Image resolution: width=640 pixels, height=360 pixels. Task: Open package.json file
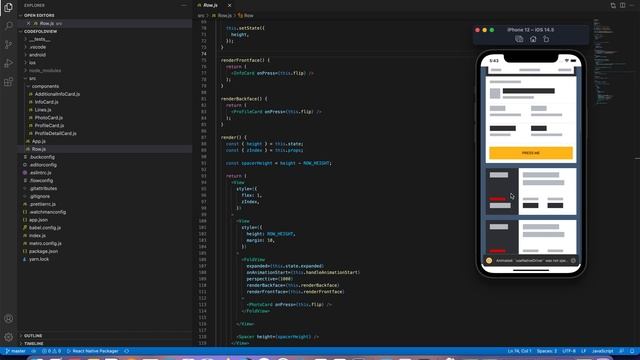coord(43,251)
